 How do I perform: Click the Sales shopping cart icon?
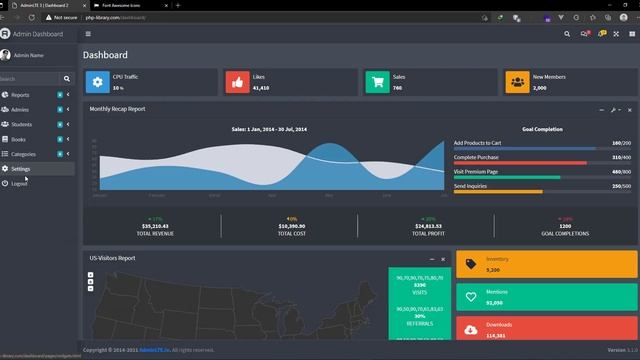pos(378,82)
